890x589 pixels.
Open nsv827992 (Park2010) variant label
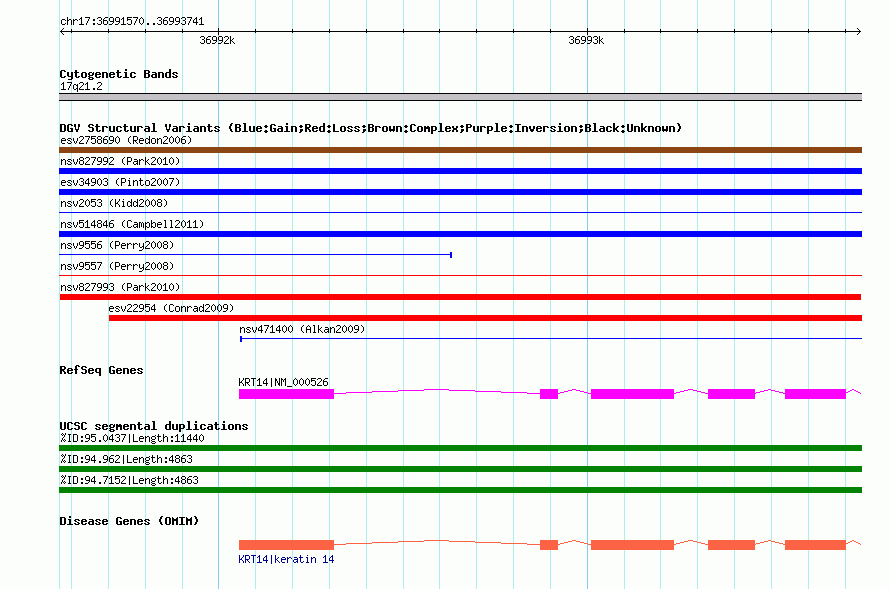120,161
